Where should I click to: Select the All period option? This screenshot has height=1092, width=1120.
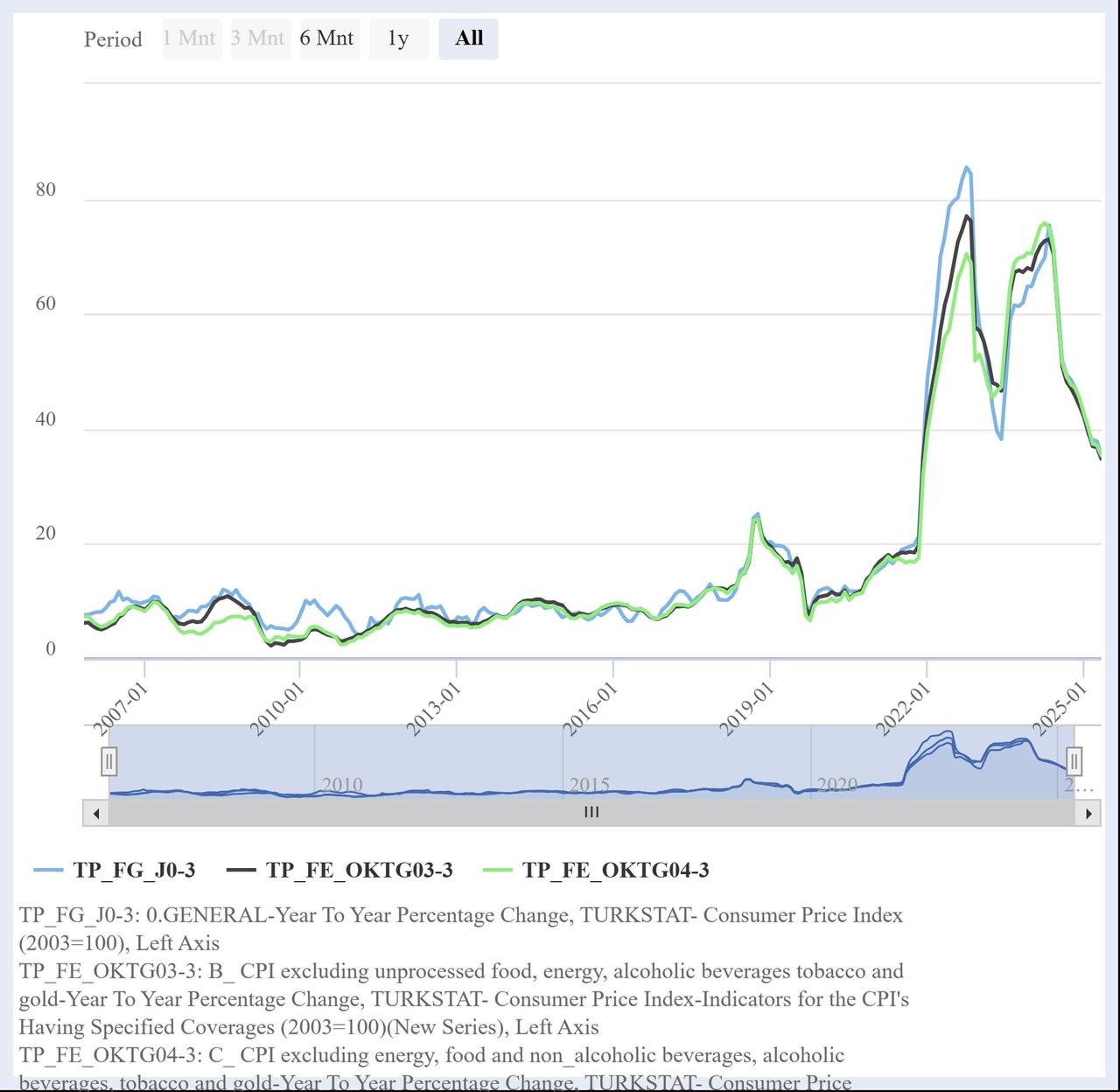pyautogui.click(x=468, y=38)
